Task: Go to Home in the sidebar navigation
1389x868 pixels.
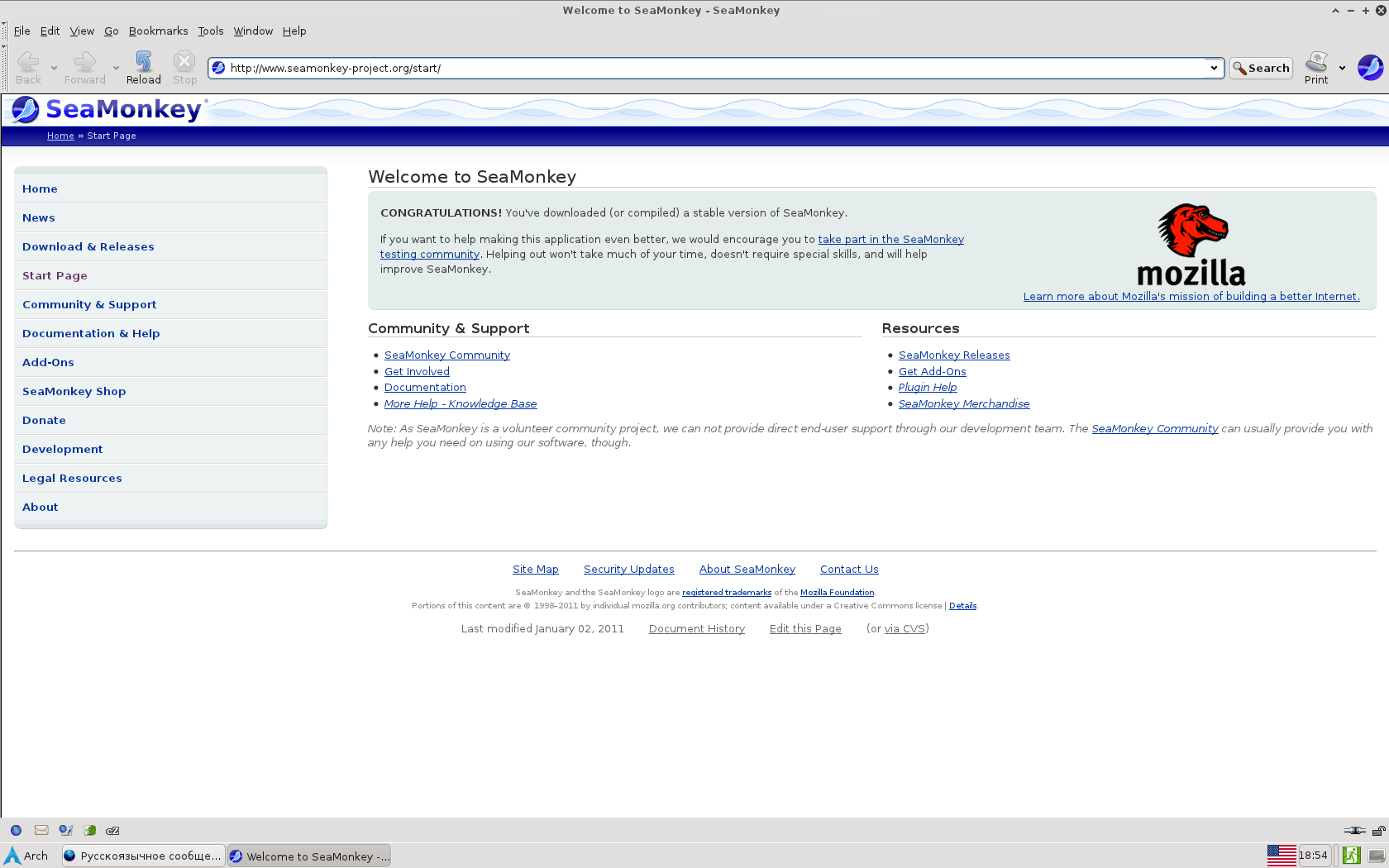Action: 170,188
